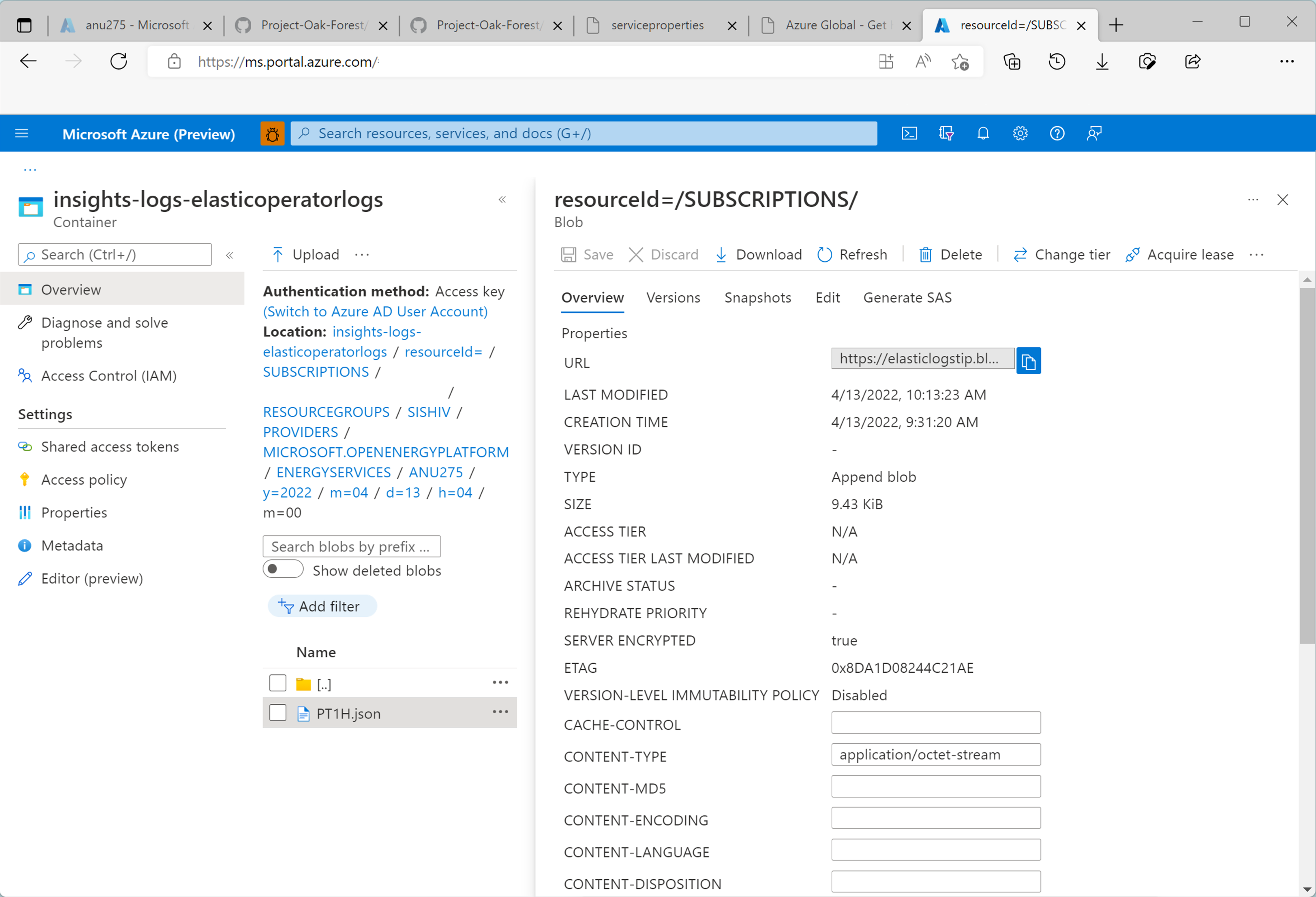Open more options for PT1H.json

click(501, 712)
